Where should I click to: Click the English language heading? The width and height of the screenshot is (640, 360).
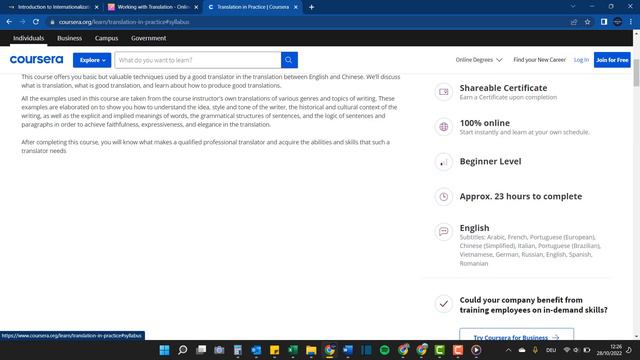[474, 228]
